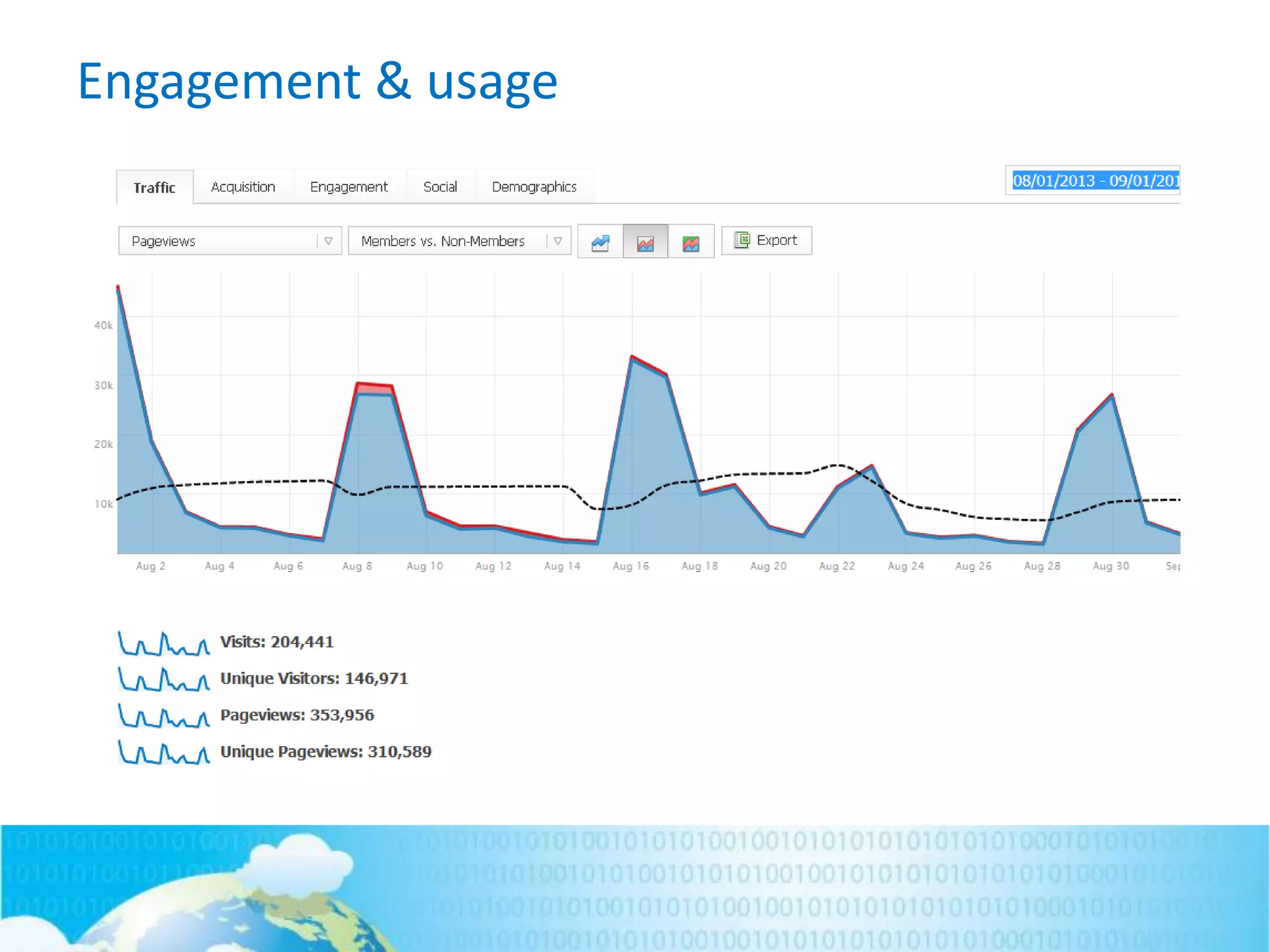Select the area chart view icon
Image resolution: width=1270 pixels, height=952 pixels.
click(x=646, y=241)
